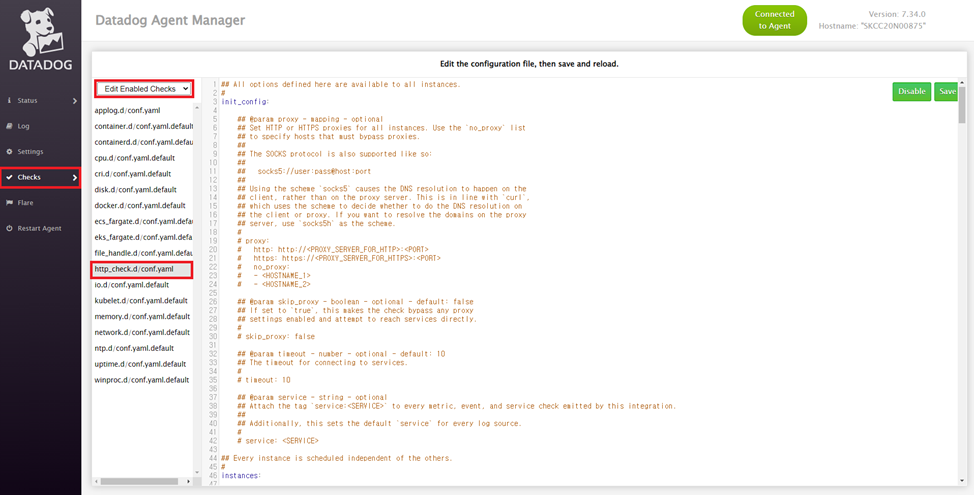Select containerd.d/conf.yaml.default file
Screen dimensions: 974x495
(143, 142)
